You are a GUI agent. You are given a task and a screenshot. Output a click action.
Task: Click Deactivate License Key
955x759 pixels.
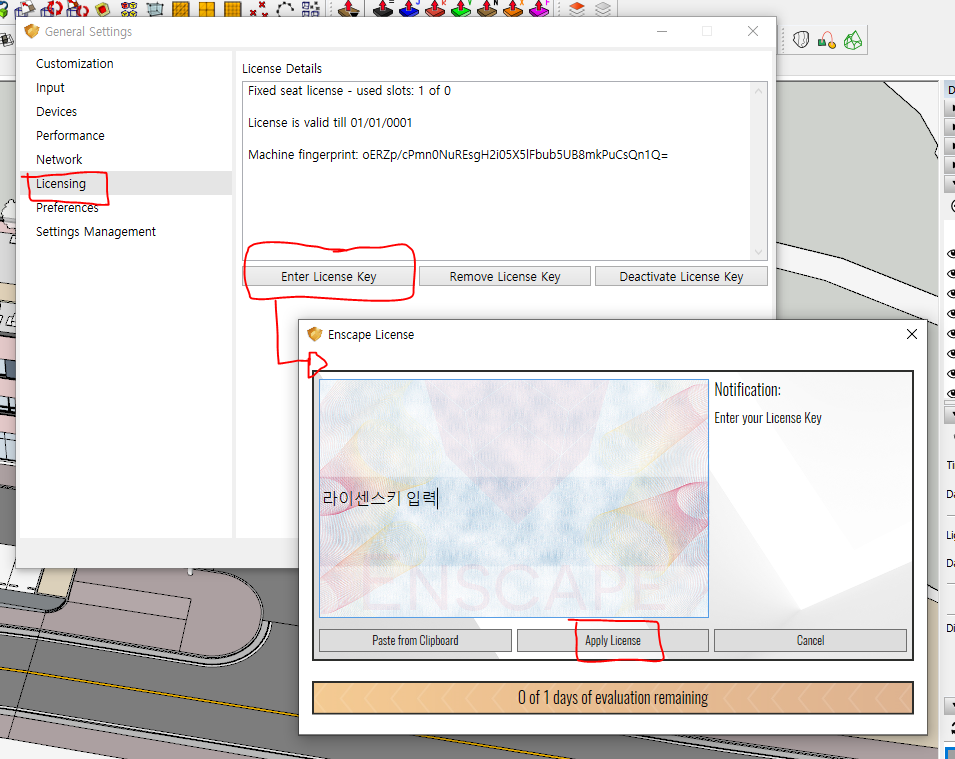point(681,277)
